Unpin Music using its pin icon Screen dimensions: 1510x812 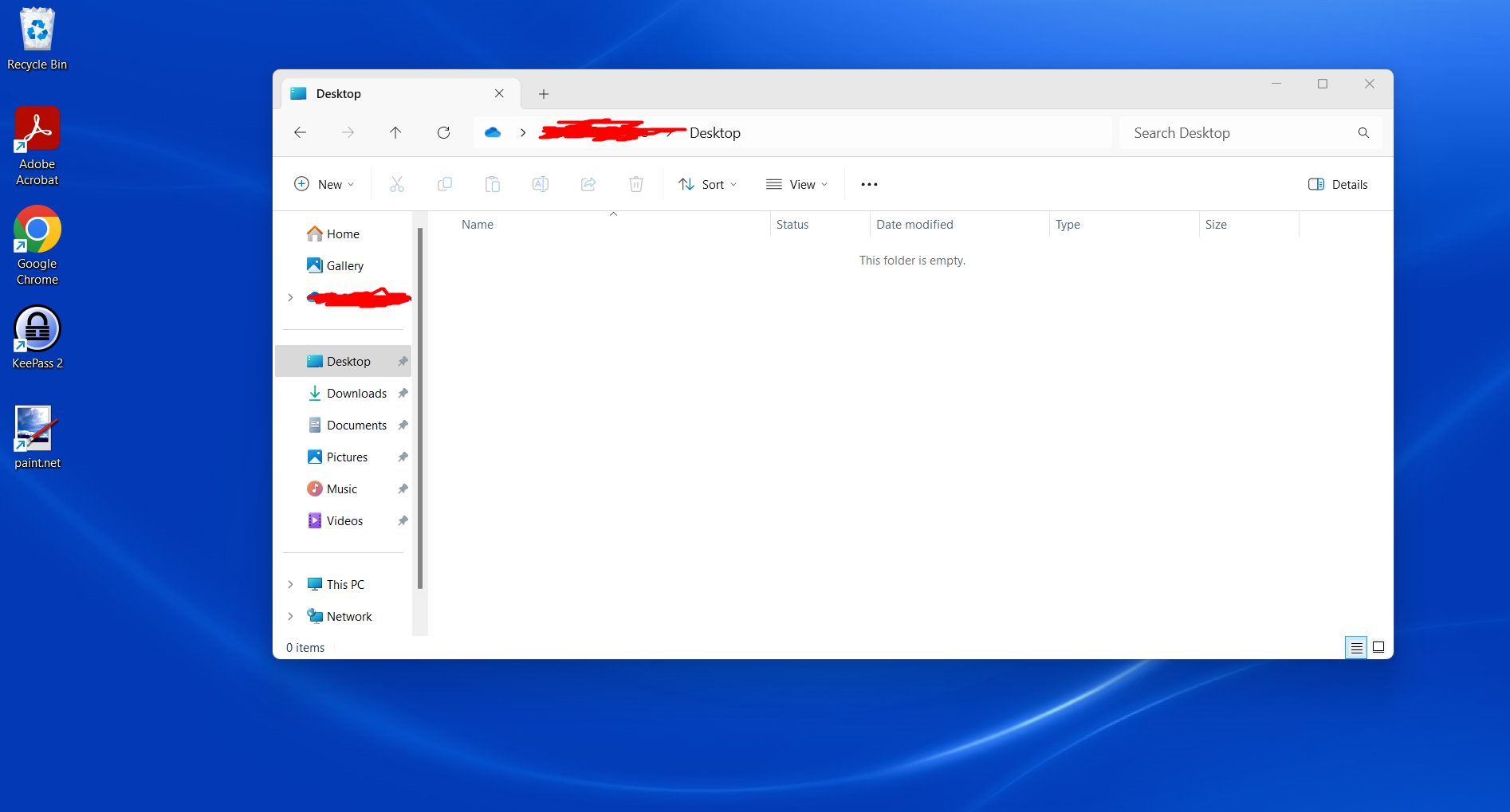coord(403,488)
